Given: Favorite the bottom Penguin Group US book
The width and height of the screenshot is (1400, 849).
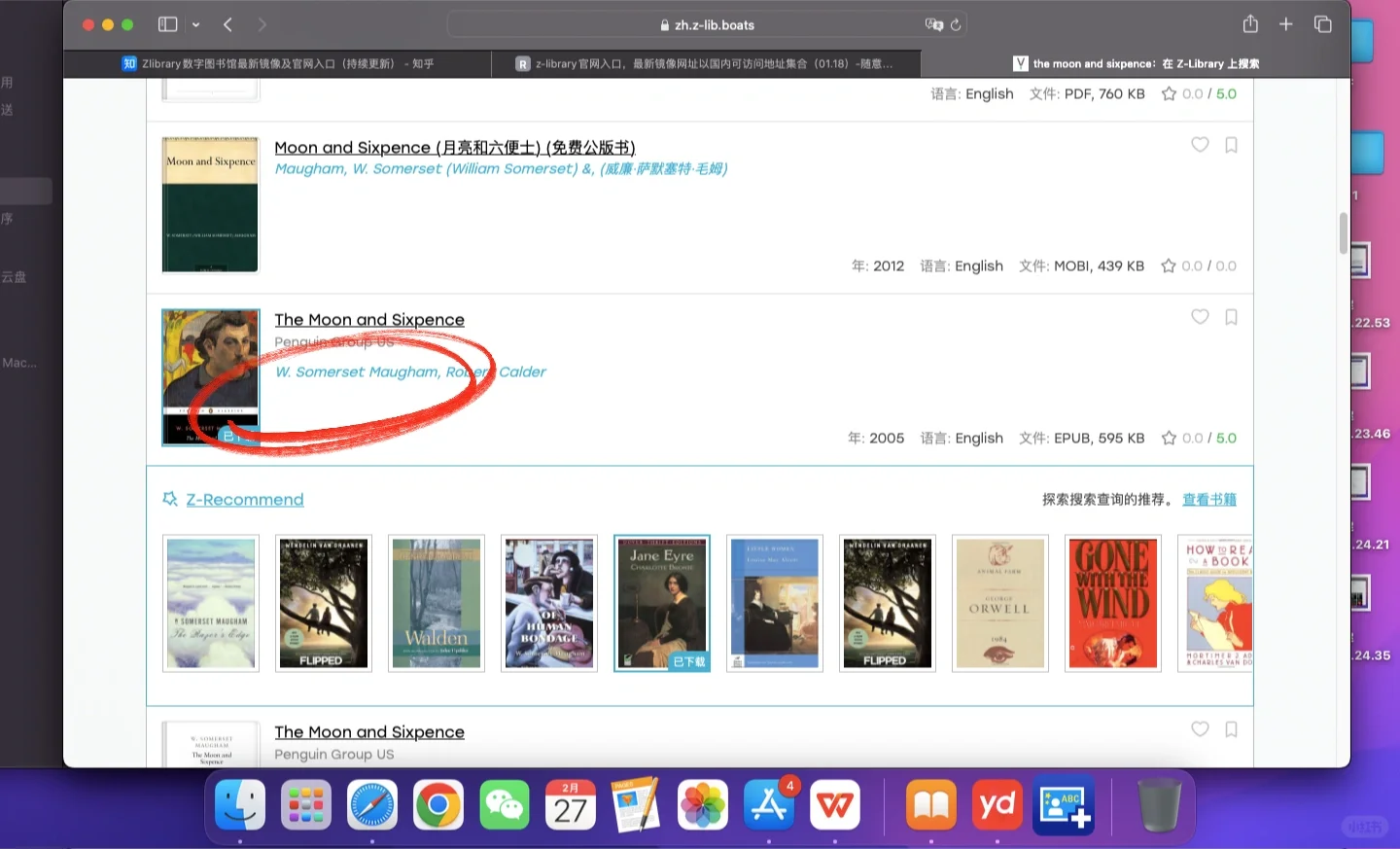Looking at the screenshot, I should pyautogui.click(x=1200, y=729).
